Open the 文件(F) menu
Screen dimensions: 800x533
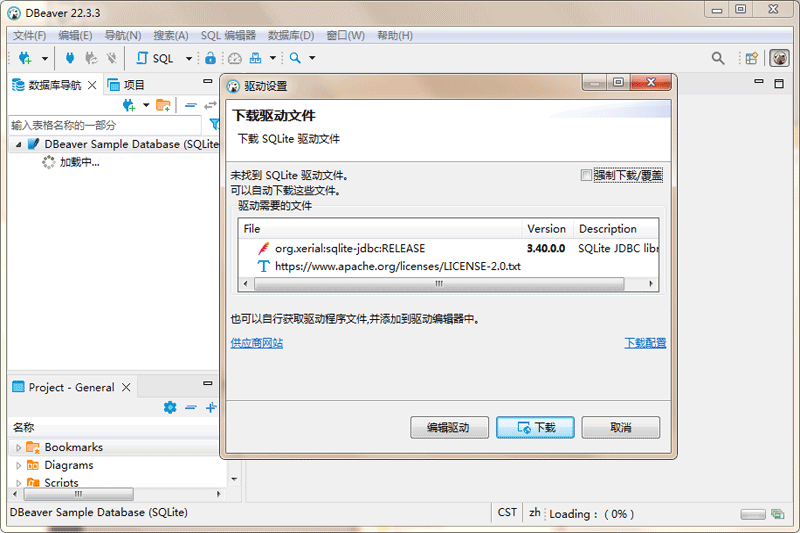pos(29,35)
